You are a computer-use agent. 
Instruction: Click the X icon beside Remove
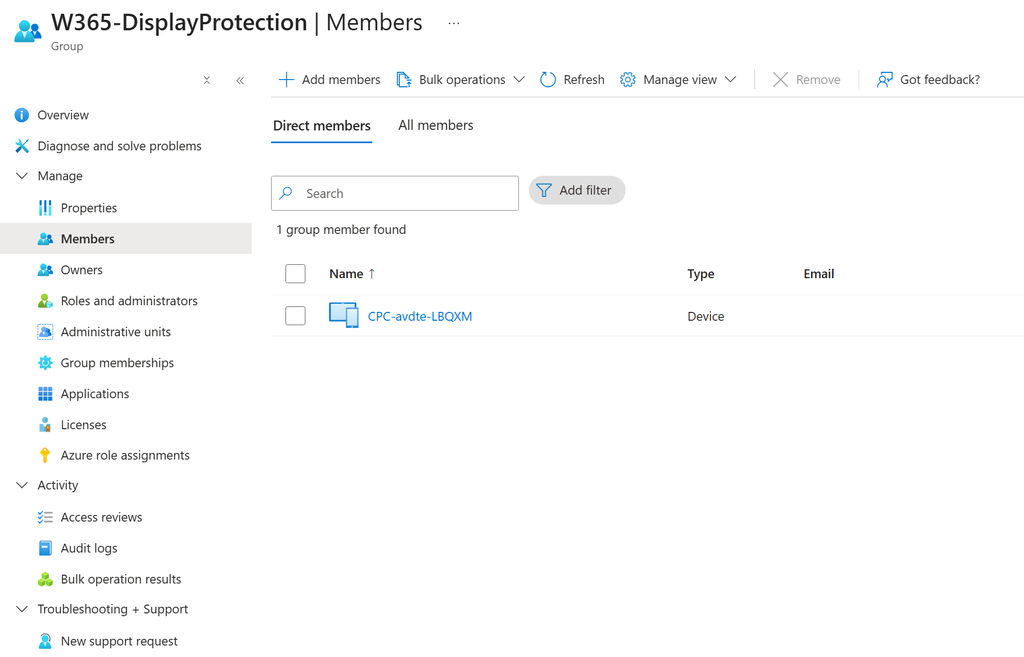point(780,80)
